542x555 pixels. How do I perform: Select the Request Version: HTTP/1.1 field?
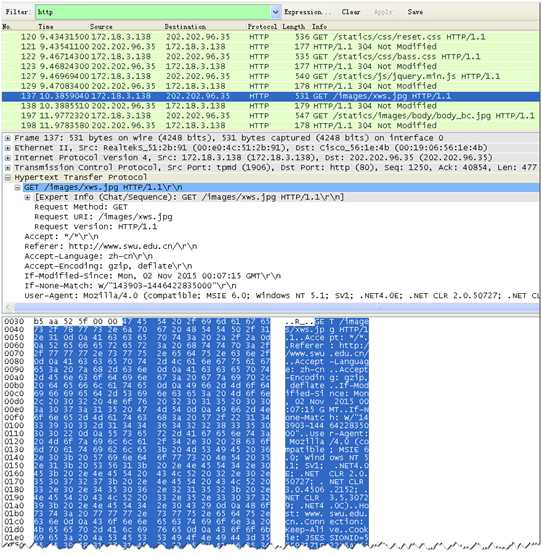pos(96,227)
